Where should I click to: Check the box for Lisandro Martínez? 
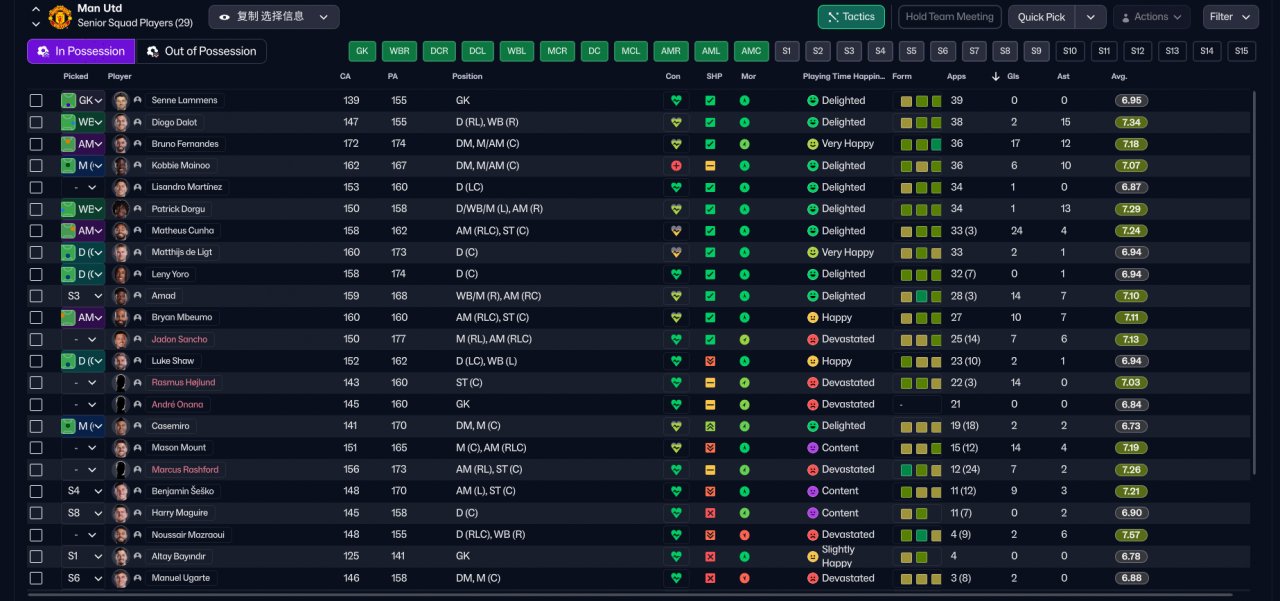point(36,187)
